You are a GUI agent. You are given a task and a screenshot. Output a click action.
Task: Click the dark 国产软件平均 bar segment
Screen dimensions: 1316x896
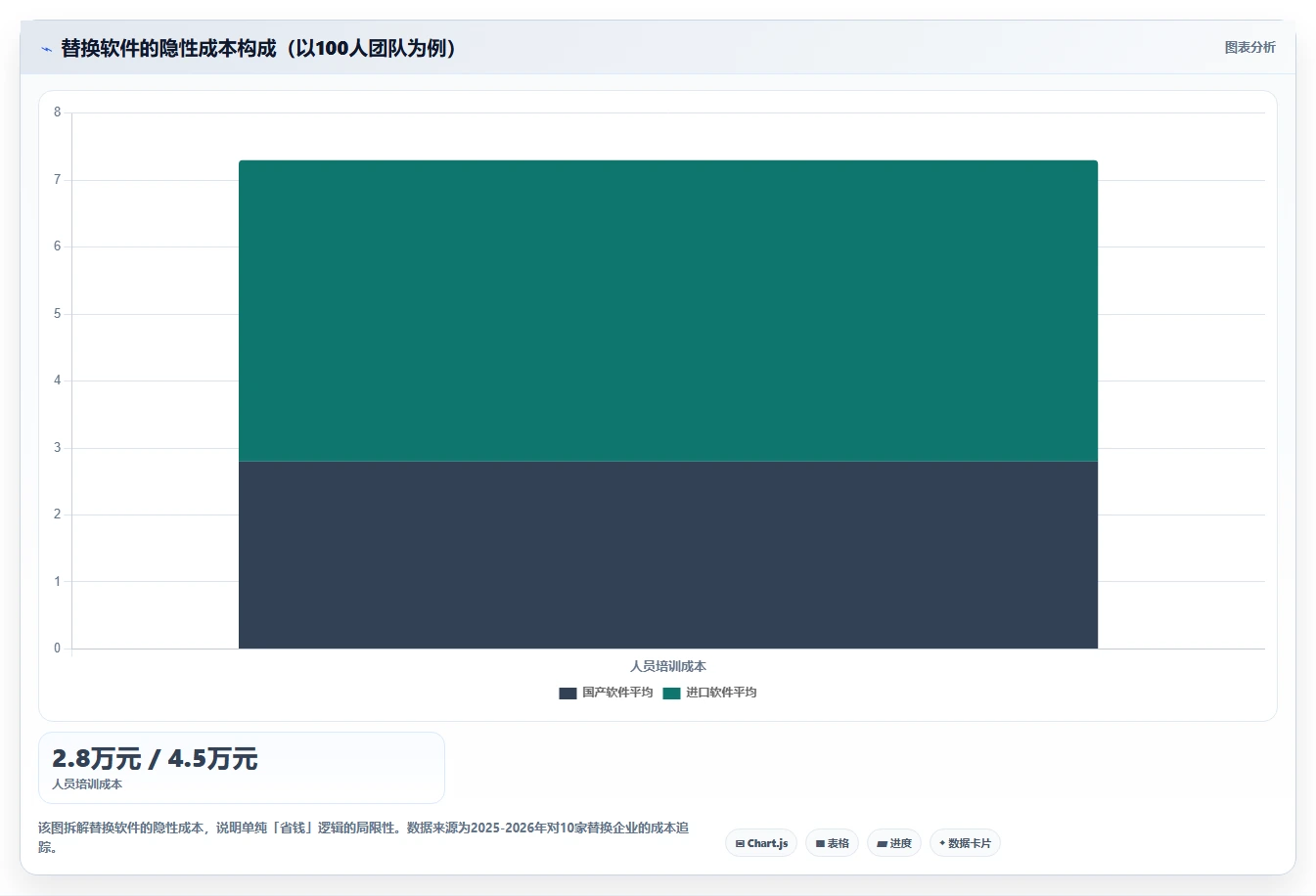pyautogui.click(x=668, y=555)
